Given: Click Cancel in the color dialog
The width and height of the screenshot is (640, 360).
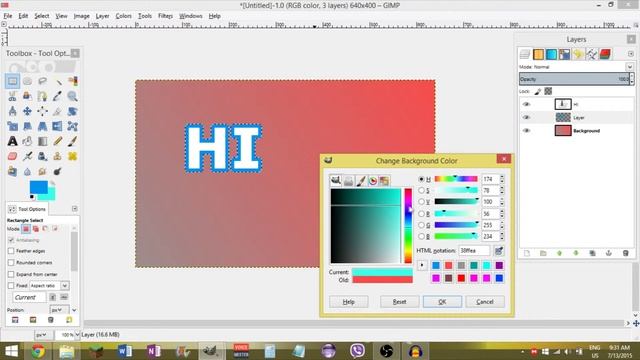Looking at the screenshot, I should point(485,302).
